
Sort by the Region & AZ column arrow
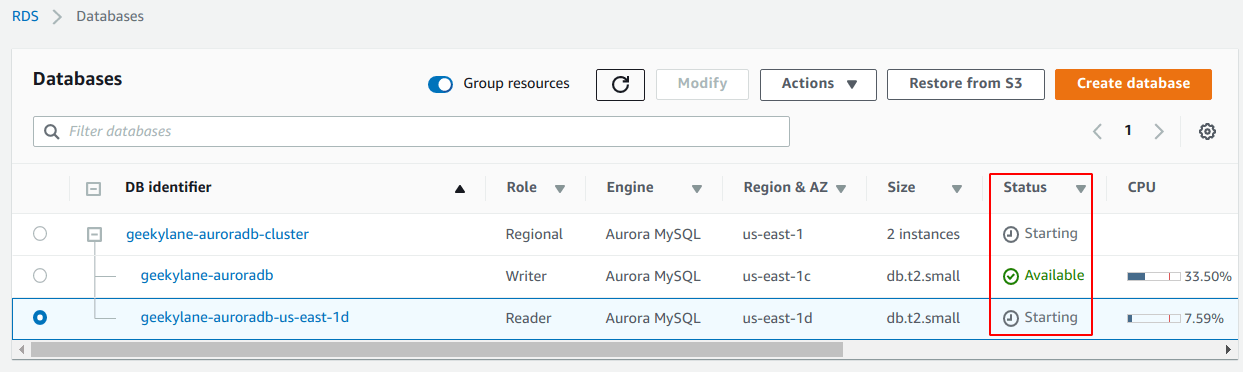tap(841, 188)
